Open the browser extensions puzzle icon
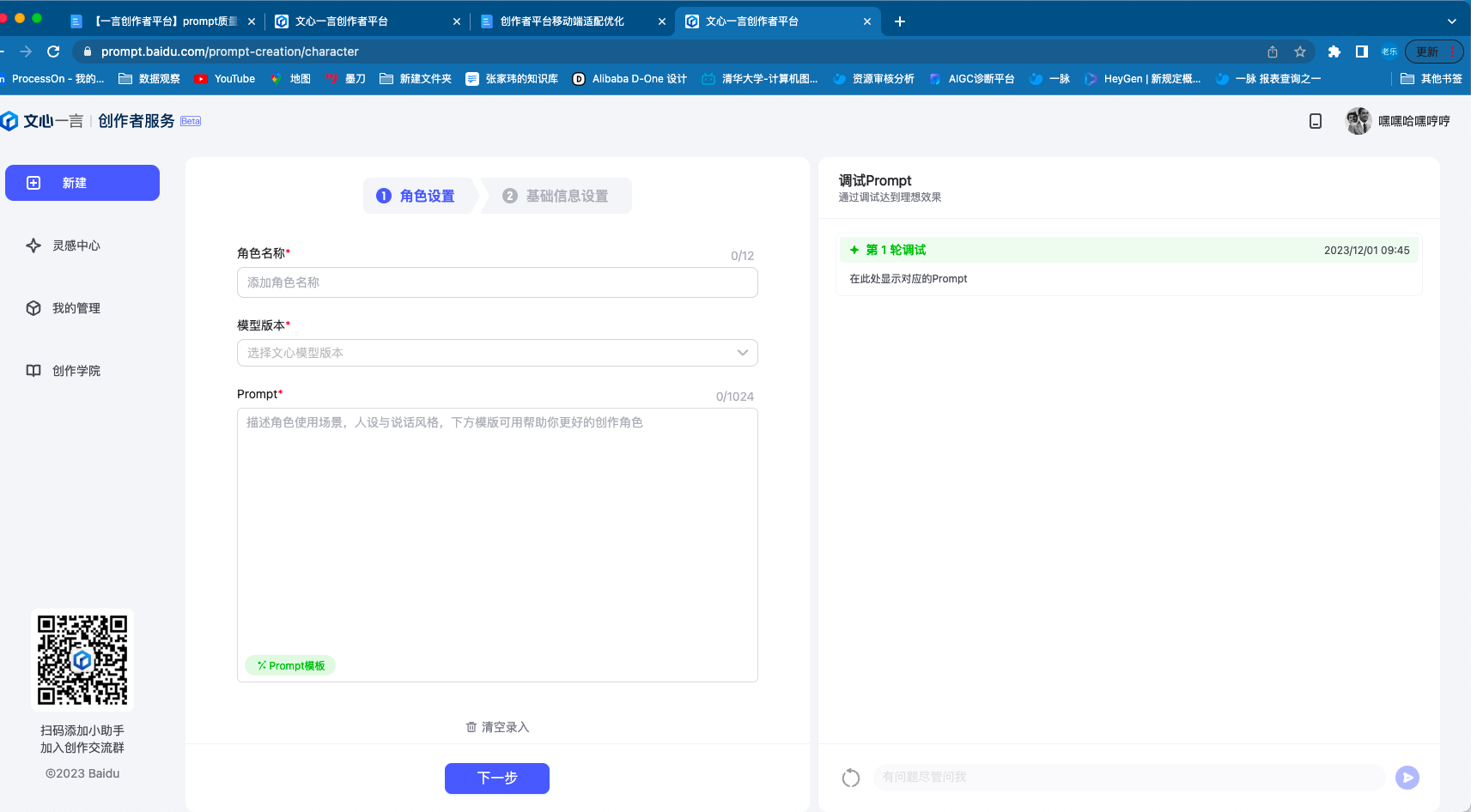 pyautogui.click(x=1334, y=52)
